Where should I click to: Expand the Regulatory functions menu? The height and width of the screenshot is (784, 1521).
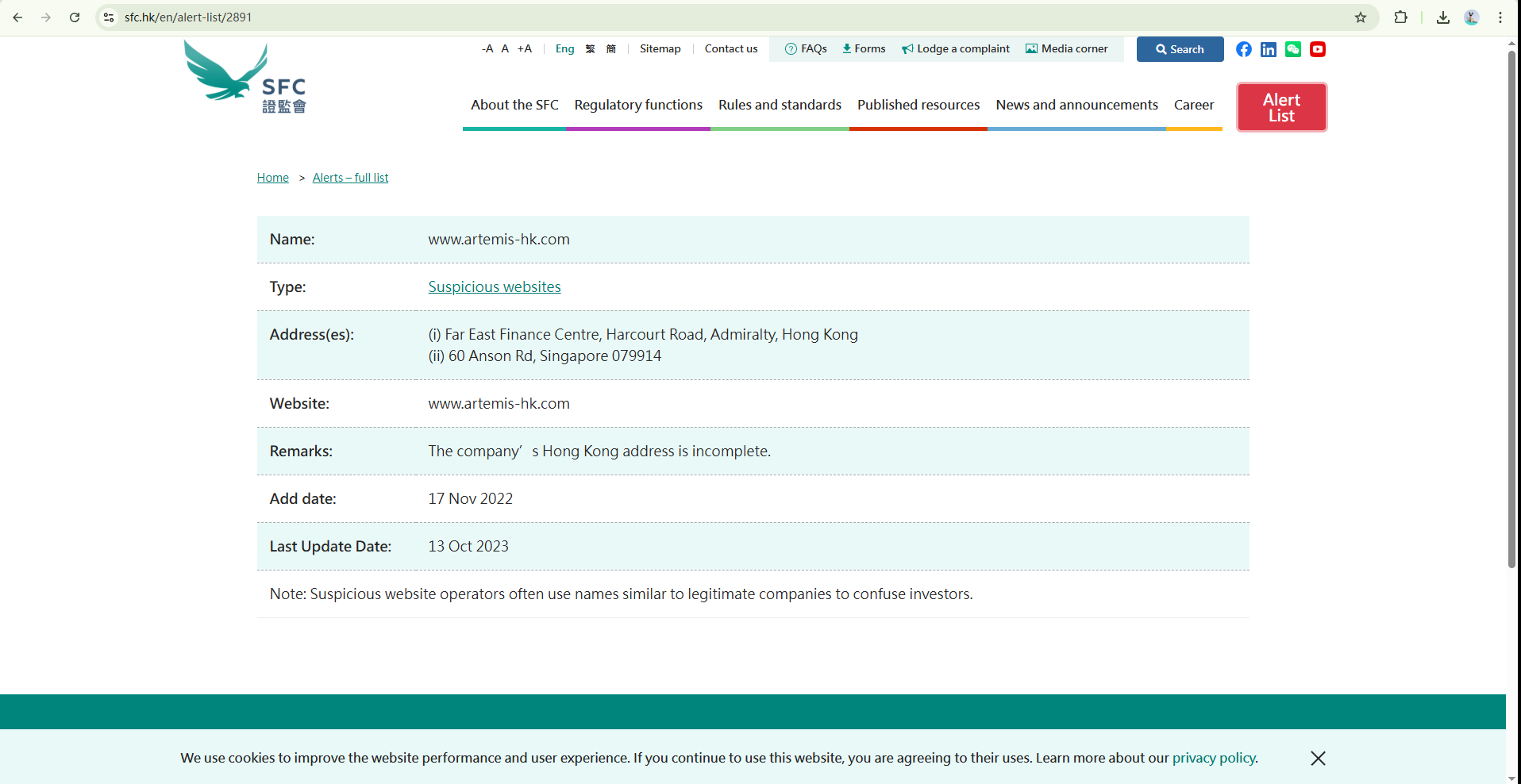coord(638,105)
